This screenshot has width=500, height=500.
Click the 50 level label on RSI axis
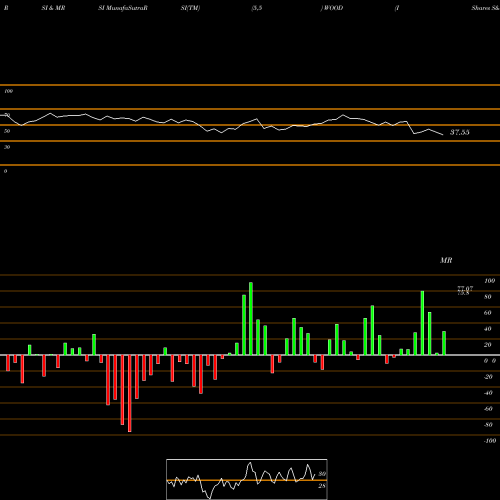coord(7,131)
